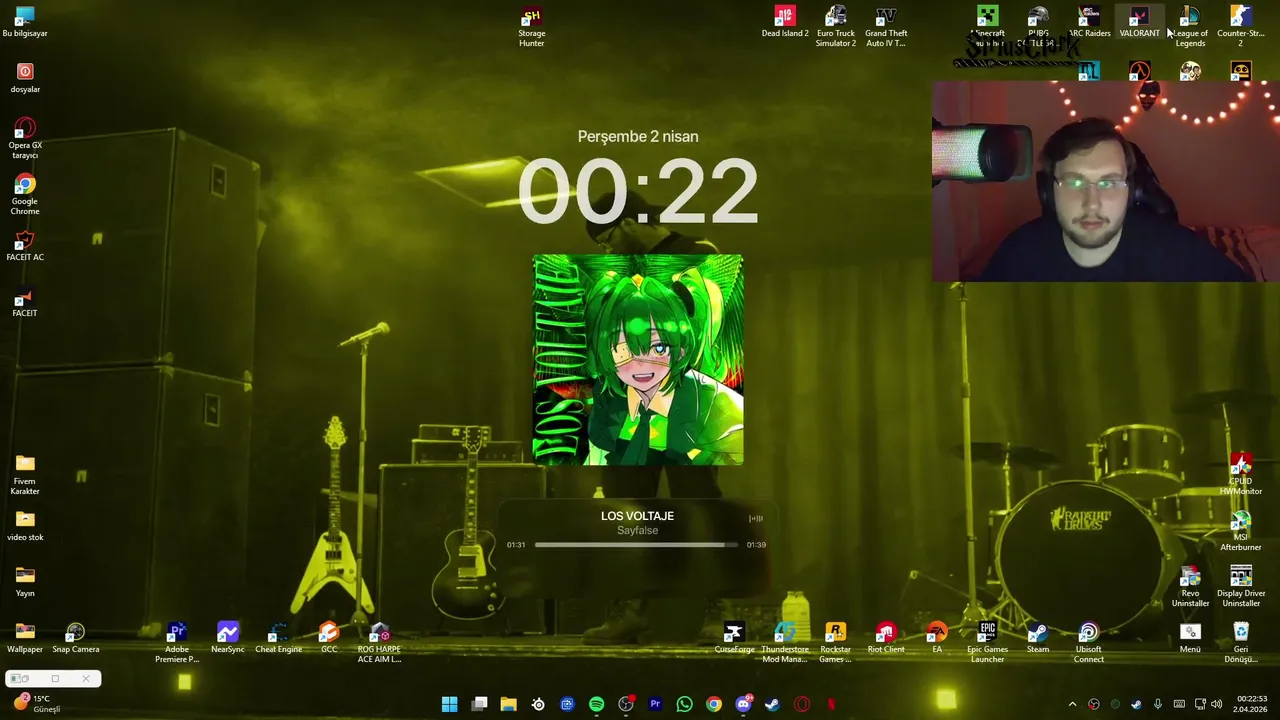Launch Euro Truck Simulator 2
The image size is (1280, 720).
point(836,27)
